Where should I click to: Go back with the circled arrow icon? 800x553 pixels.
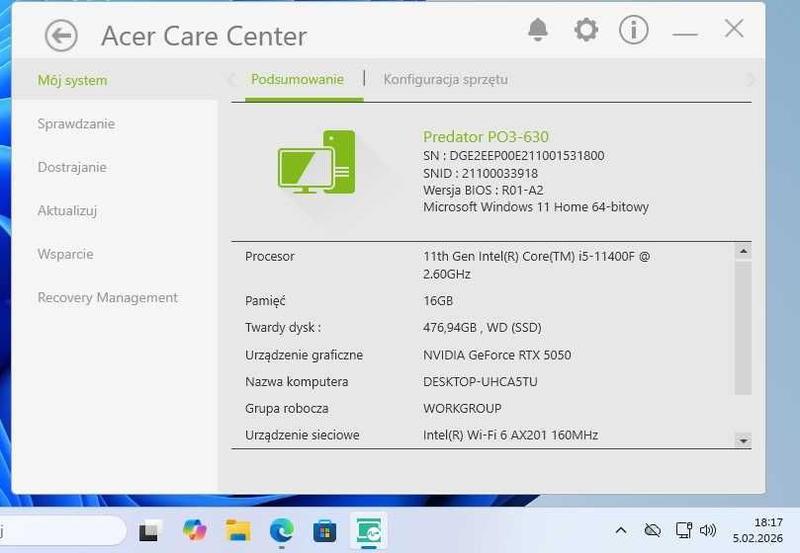tap(61, 36)
